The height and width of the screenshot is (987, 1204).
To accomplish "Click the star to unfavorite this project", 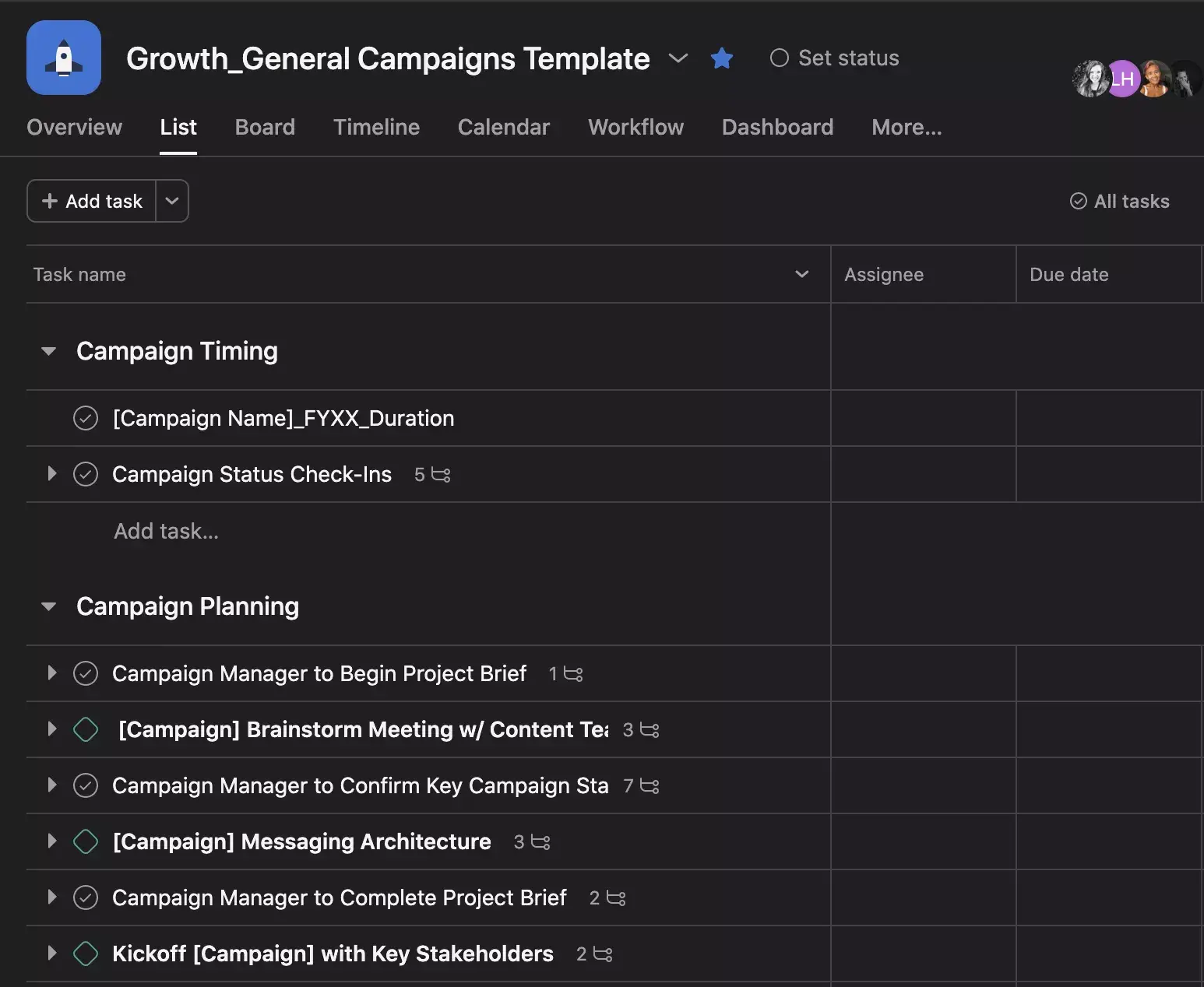I will click(x=722, y=58).
